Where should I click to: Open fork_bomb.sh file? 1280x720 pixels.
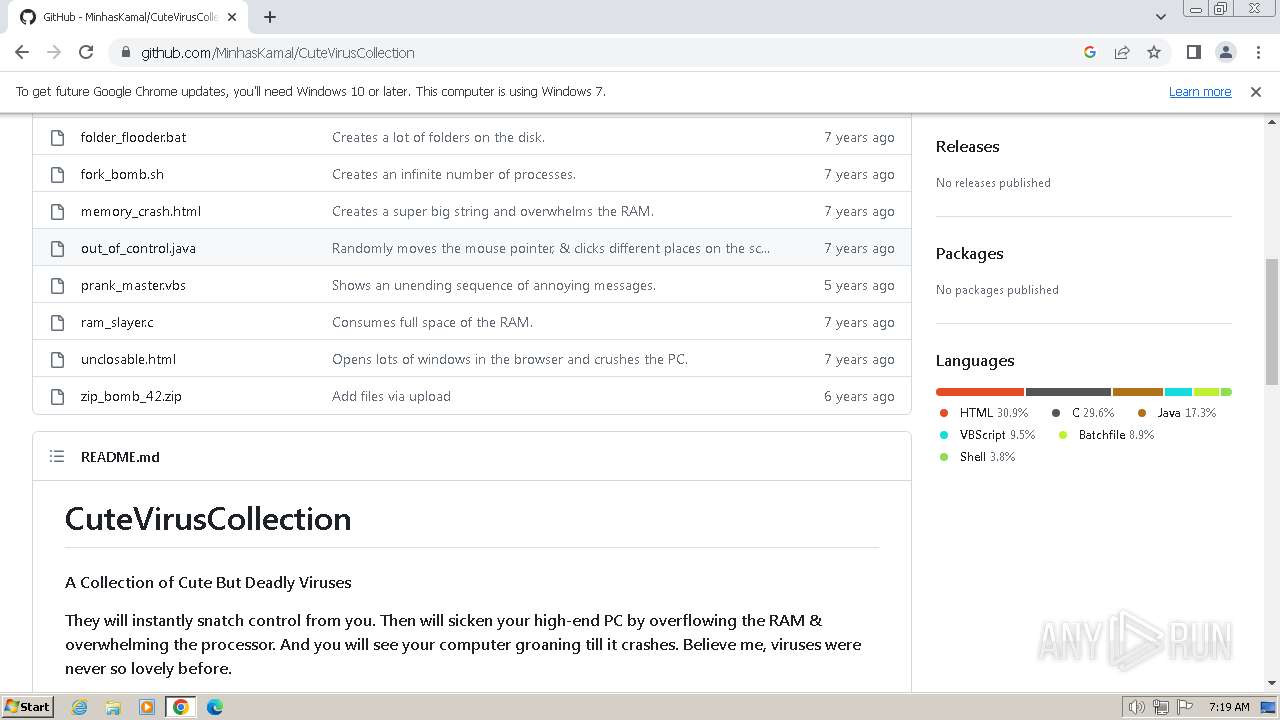122,174
